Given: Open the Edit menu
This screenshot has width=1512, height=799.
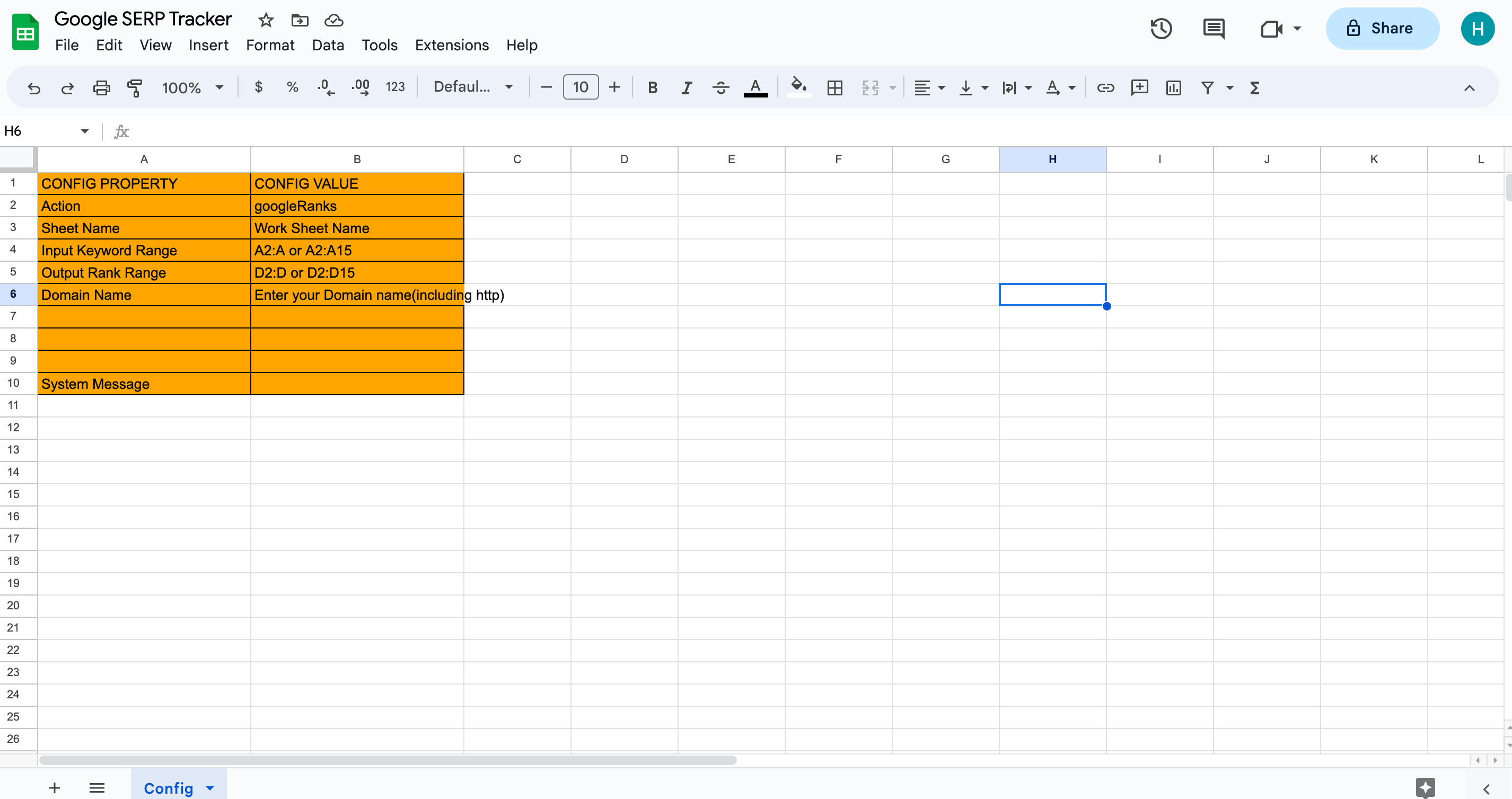Looking at the screenshot, I should coord(109,45).
